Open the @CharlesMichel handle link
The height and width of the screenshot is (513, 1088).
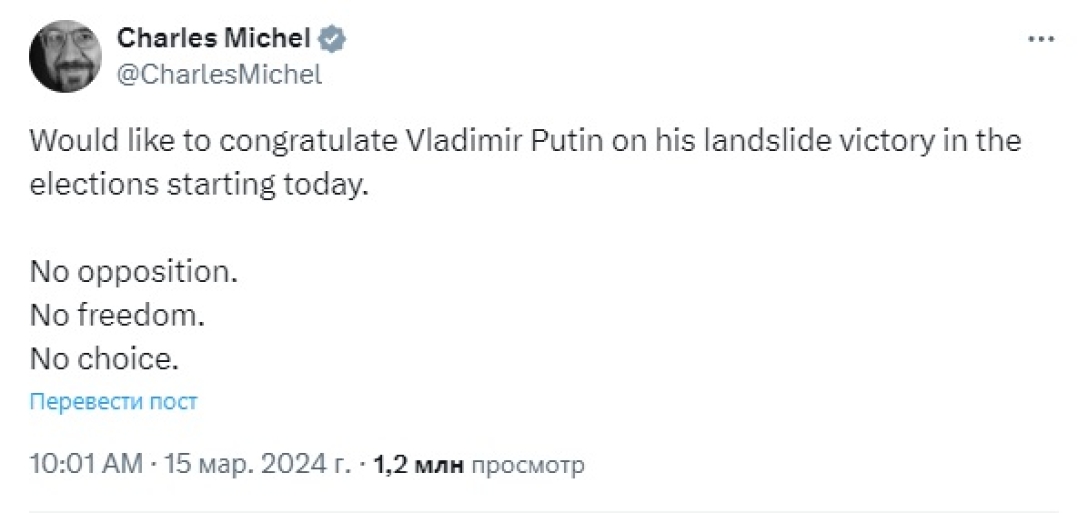[220, 74]
